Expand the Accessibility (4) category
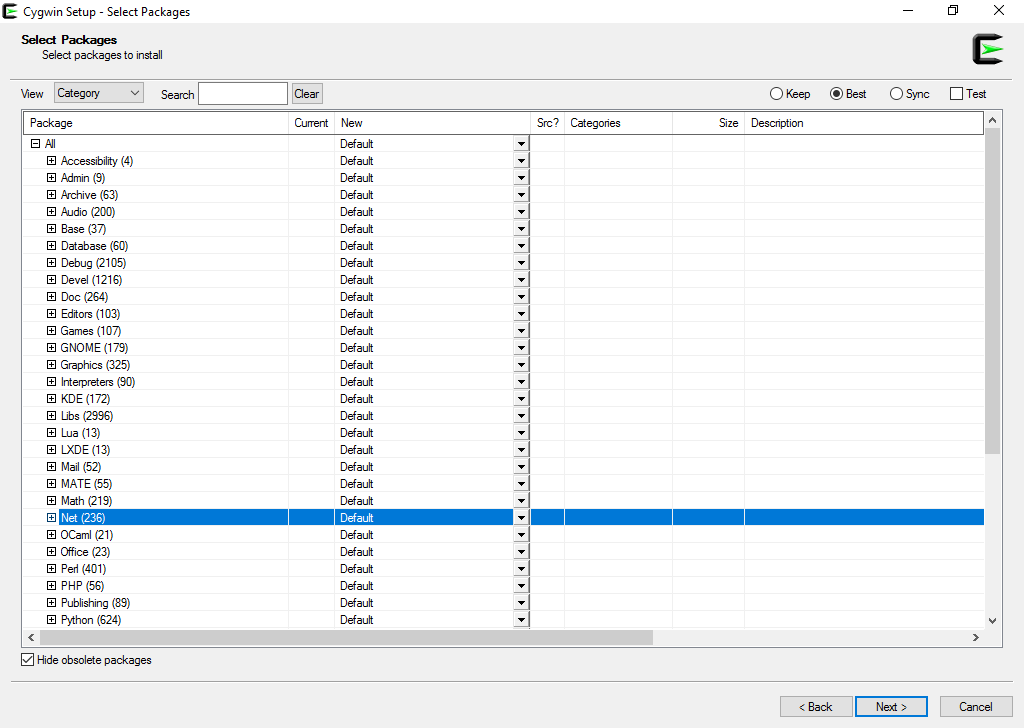Viewport: 1024px width, 728px height. [x=52, y=161]
